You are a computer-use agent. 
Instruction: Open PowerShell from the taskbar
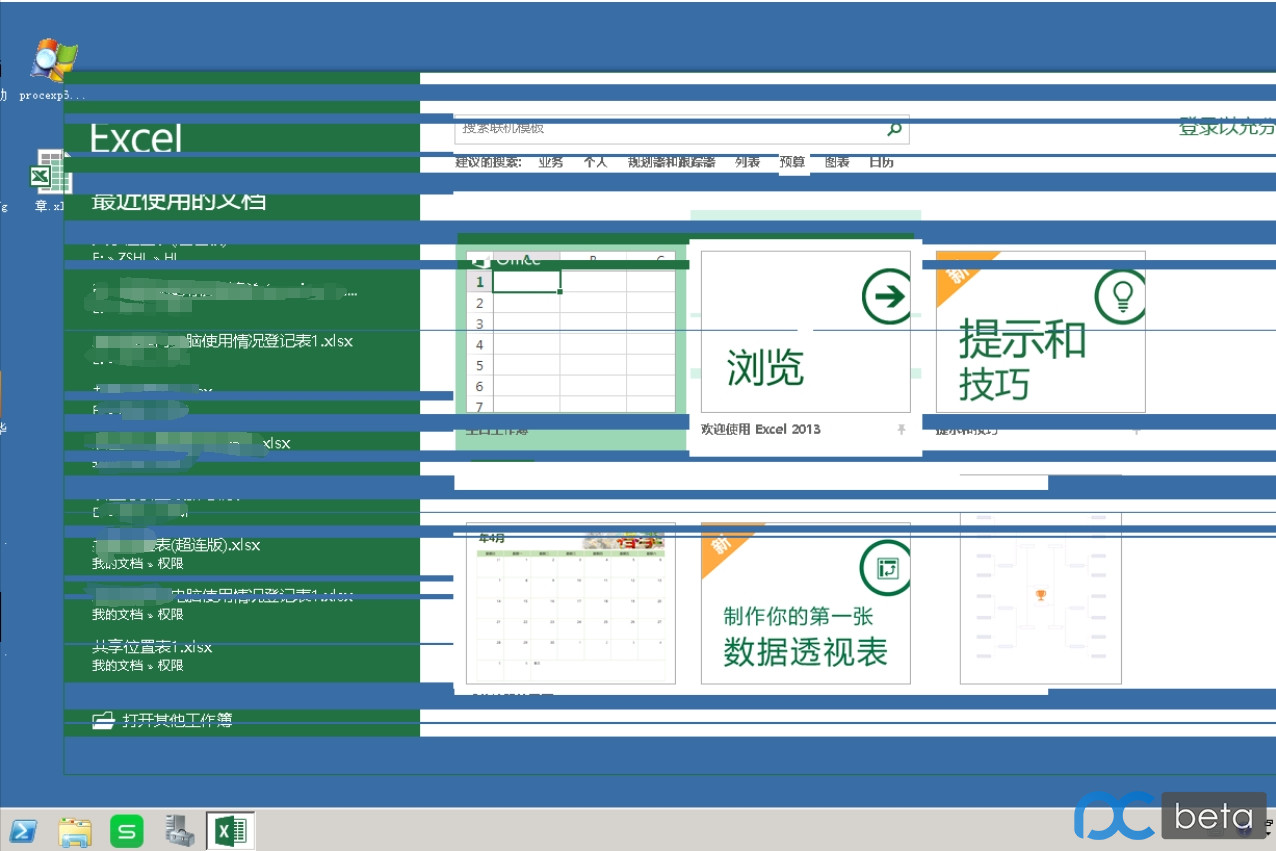(x=24, y=830)
